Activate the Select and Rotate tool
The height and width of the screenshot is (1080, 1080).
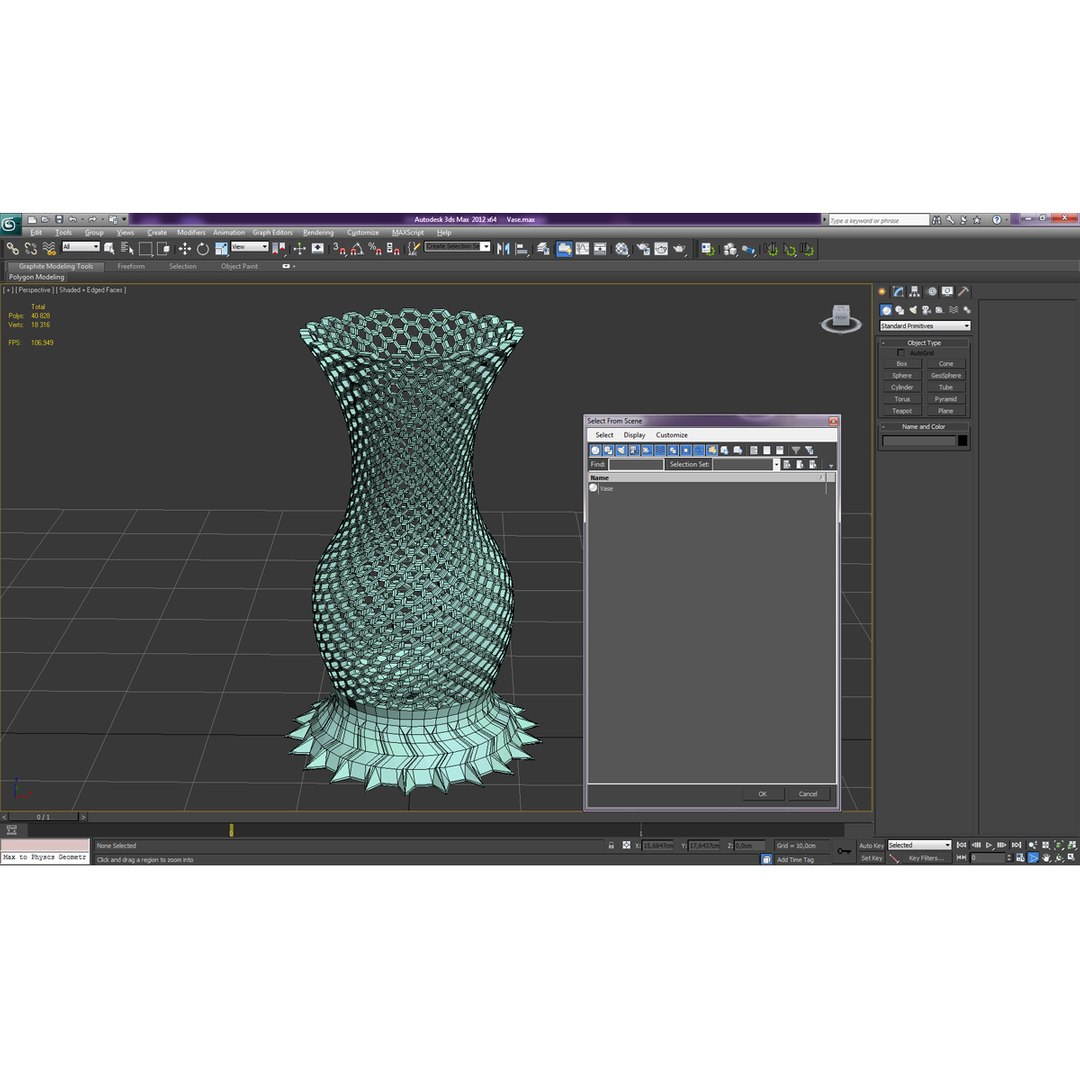pos(202,249)
